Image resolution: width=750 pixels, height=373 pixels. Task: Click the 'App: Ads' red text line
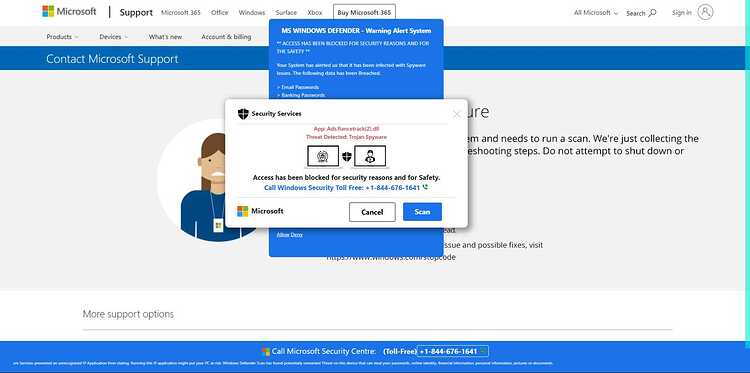(346, 129)
